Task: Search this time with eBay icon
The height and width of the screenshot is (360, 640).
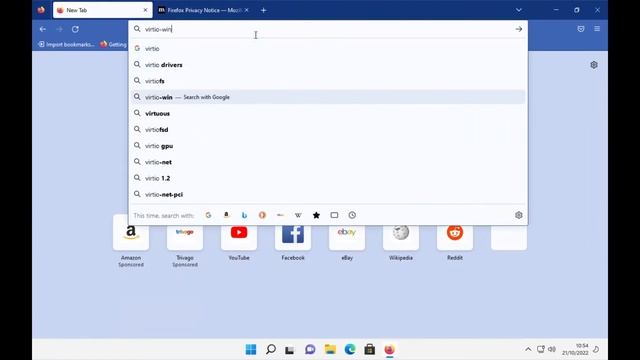Action: tap(280, 215)
